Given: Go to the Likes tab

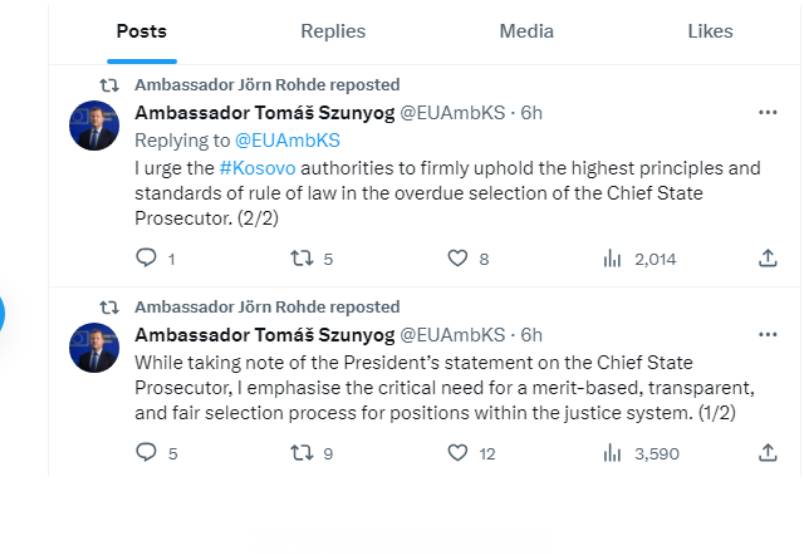Looking at the screenshot, I should coord(710,31).
